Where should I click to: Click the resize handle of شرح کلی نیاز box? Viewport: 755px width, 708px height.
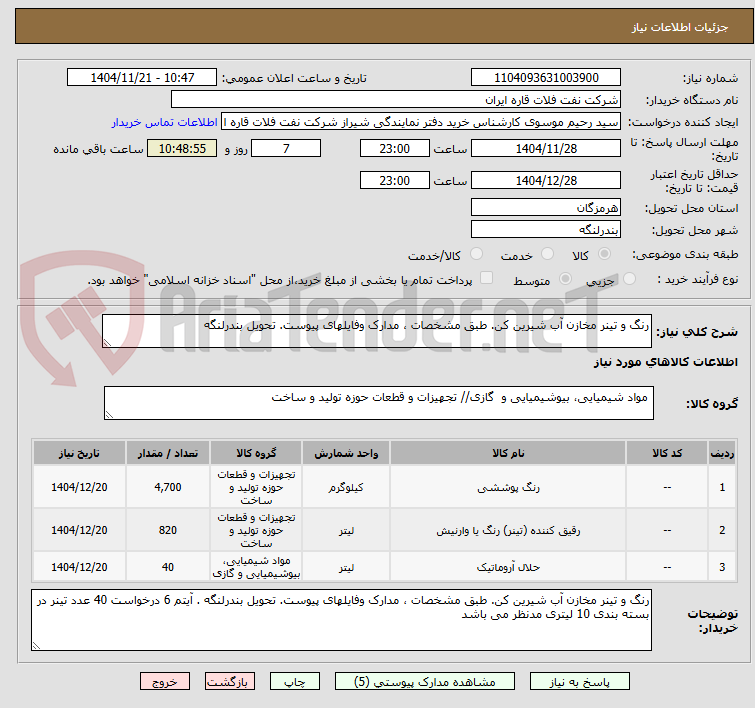(107, 342)
